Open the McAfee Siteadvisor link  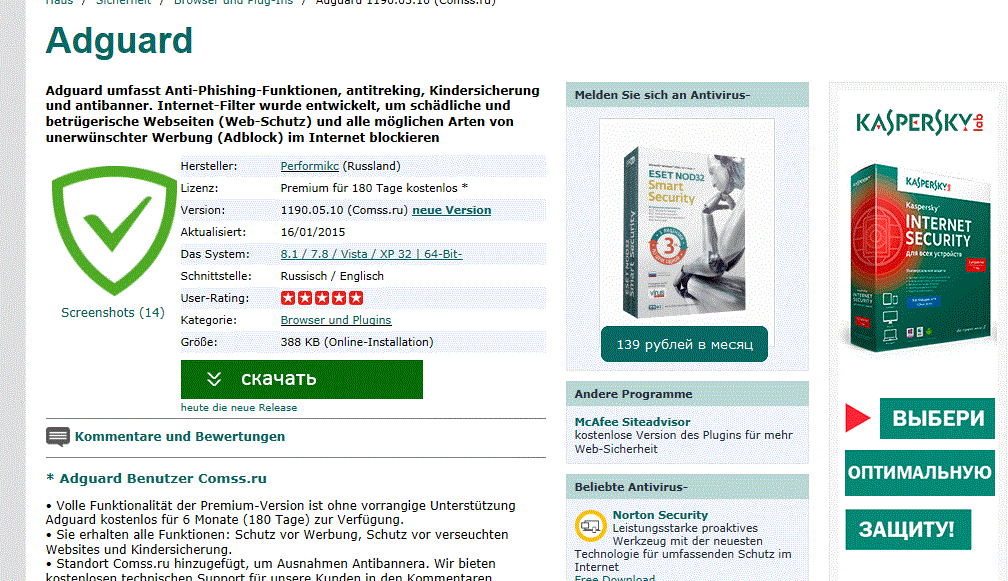(x=633, y=422)
